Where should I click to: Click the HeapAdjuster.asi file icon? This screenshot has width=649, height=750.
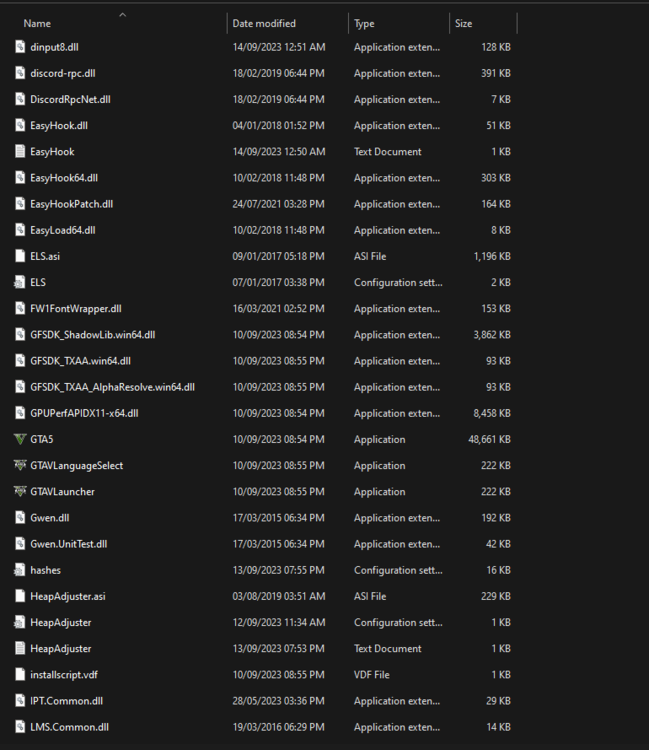pos(20,596)
